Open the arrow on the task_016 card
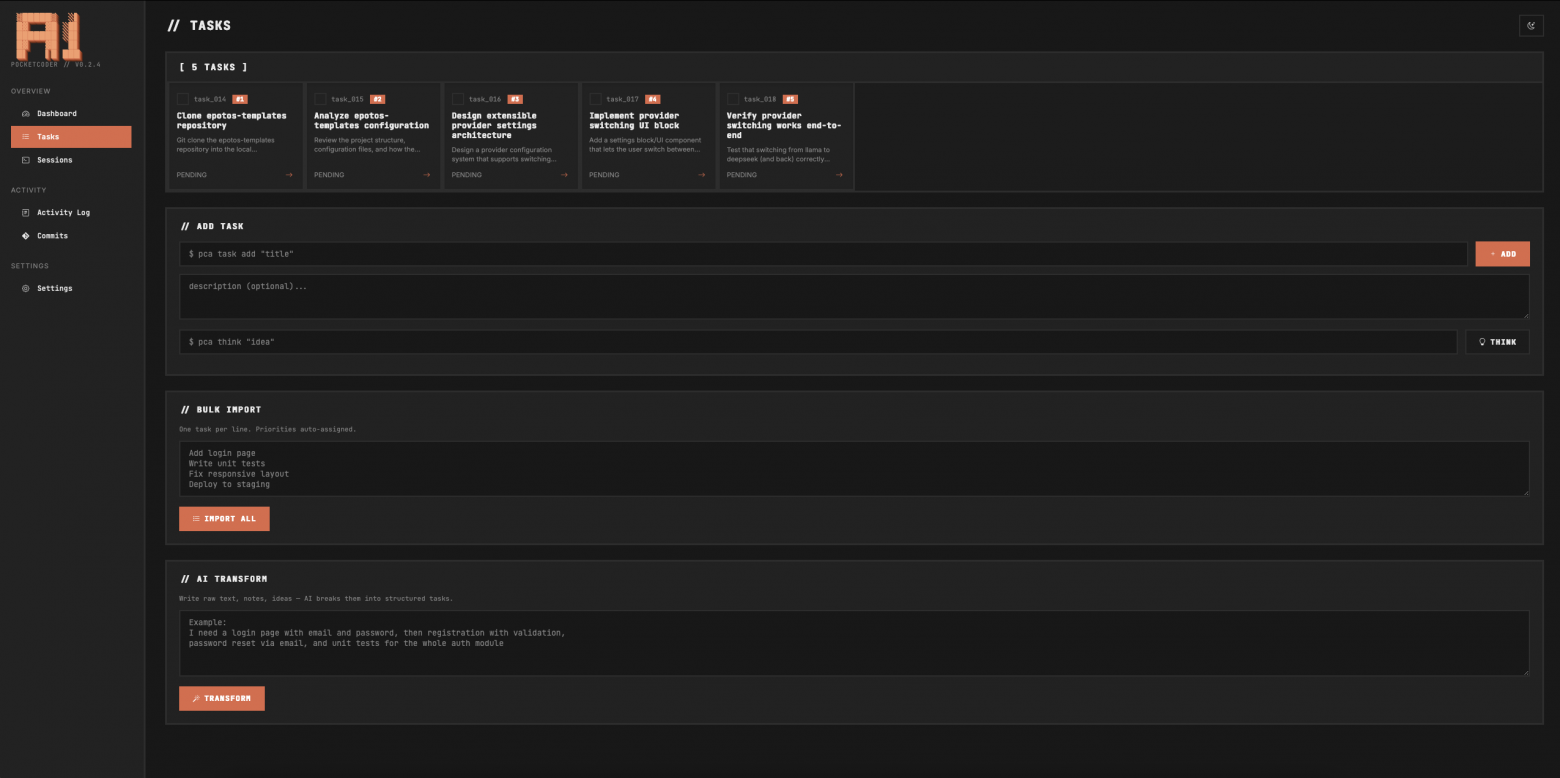This screenshot has height=778, width=1560. click(564, 175)
